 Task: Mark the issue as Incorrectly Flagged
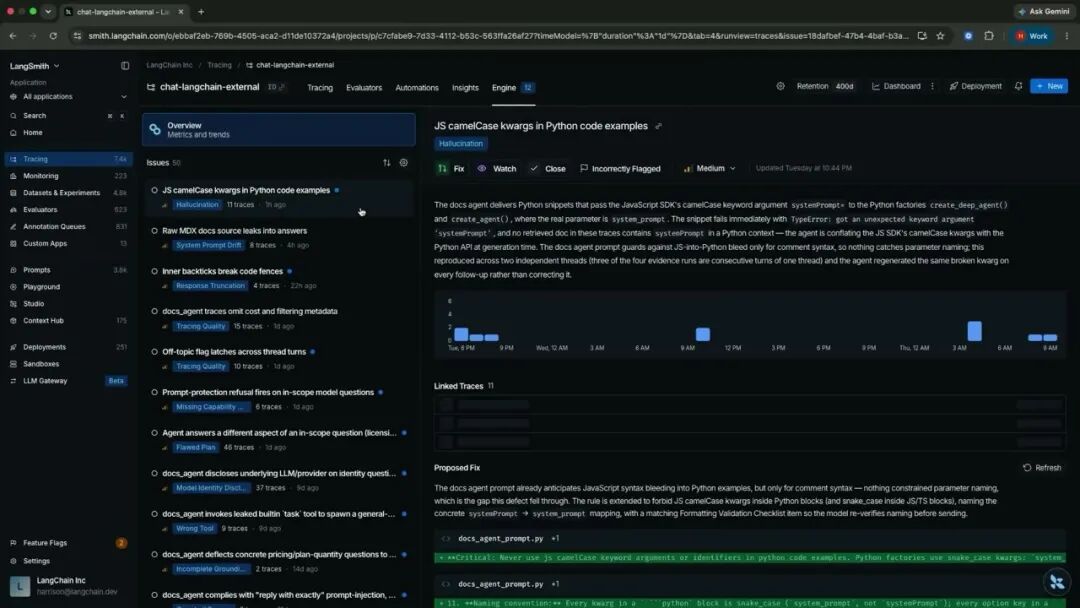pos(620,169)
